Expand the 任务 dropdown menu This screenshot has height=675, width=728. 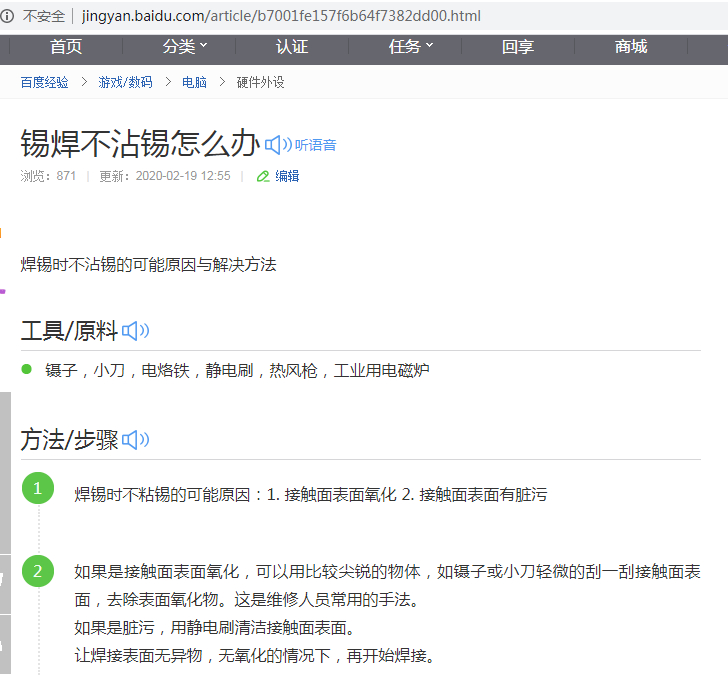coord(410,46)
